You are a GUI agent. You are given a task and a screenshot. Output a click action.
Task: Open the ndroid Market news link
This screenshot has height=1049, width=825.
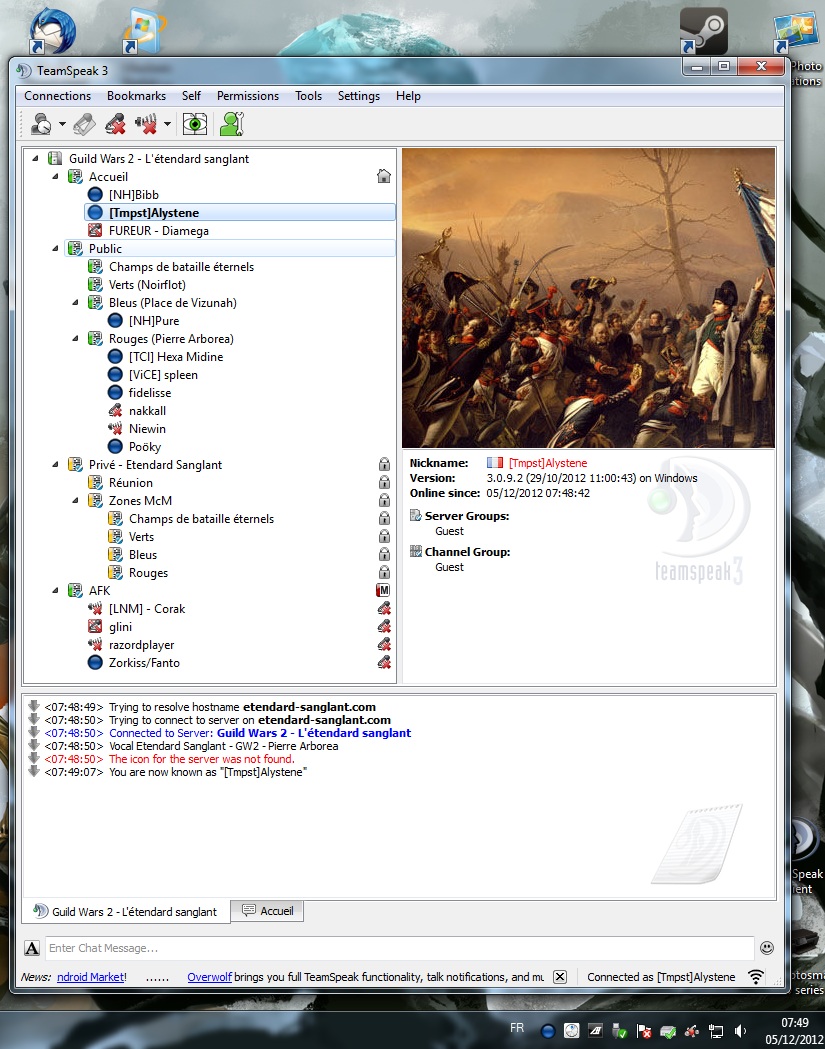point(90,977)
